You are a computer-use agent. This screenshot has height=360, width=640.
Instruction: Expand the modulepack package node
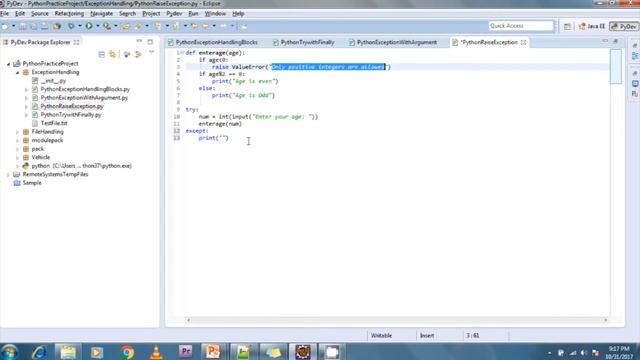click(17, 141)
